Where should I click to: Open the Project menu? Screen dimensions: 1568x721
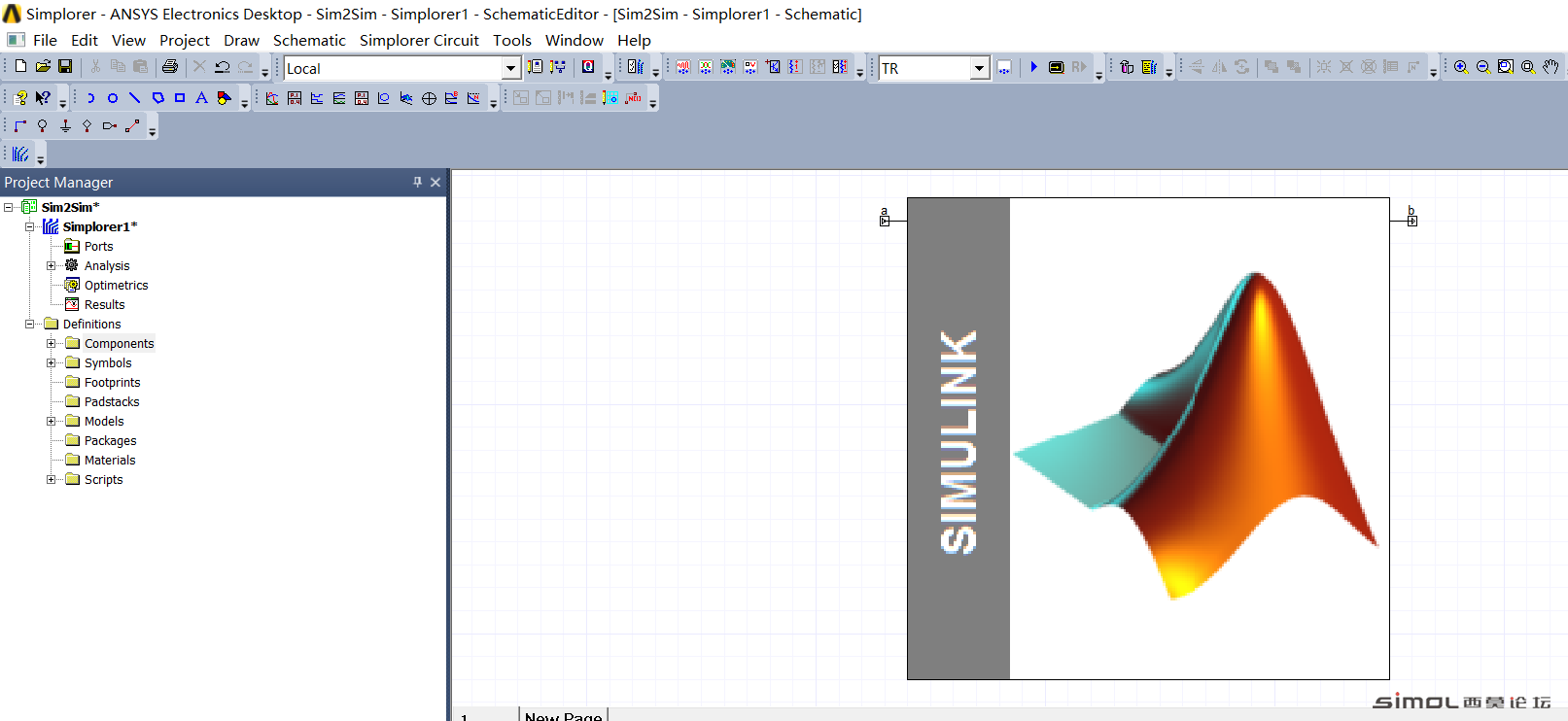[x=185, y=40]
